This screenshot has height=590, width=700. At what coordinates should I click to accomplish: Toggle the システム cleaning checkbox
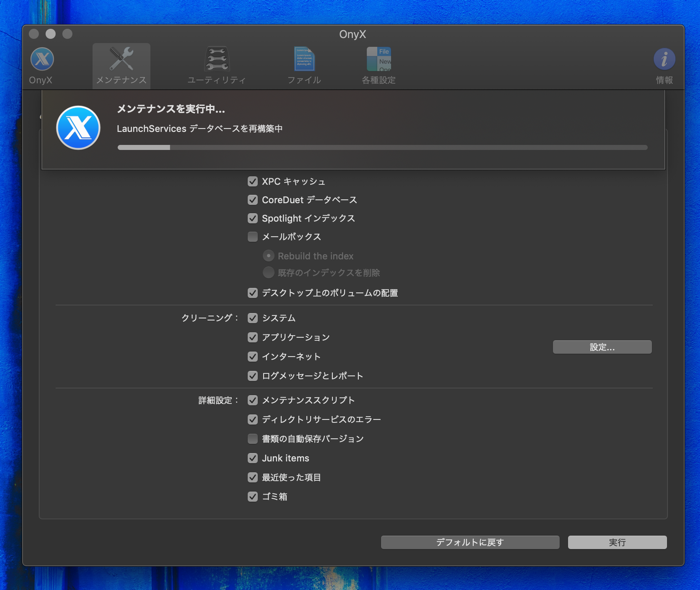253,318
